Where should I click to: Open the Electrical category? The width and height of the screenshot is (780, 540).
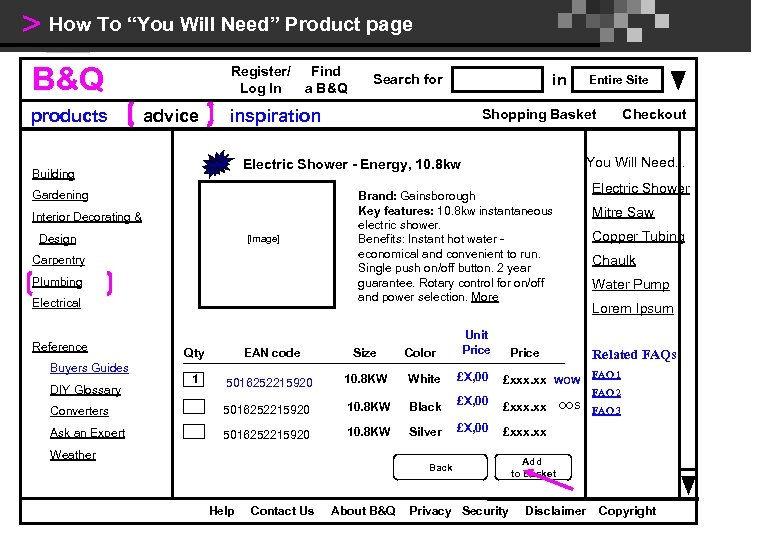point(56,303)
